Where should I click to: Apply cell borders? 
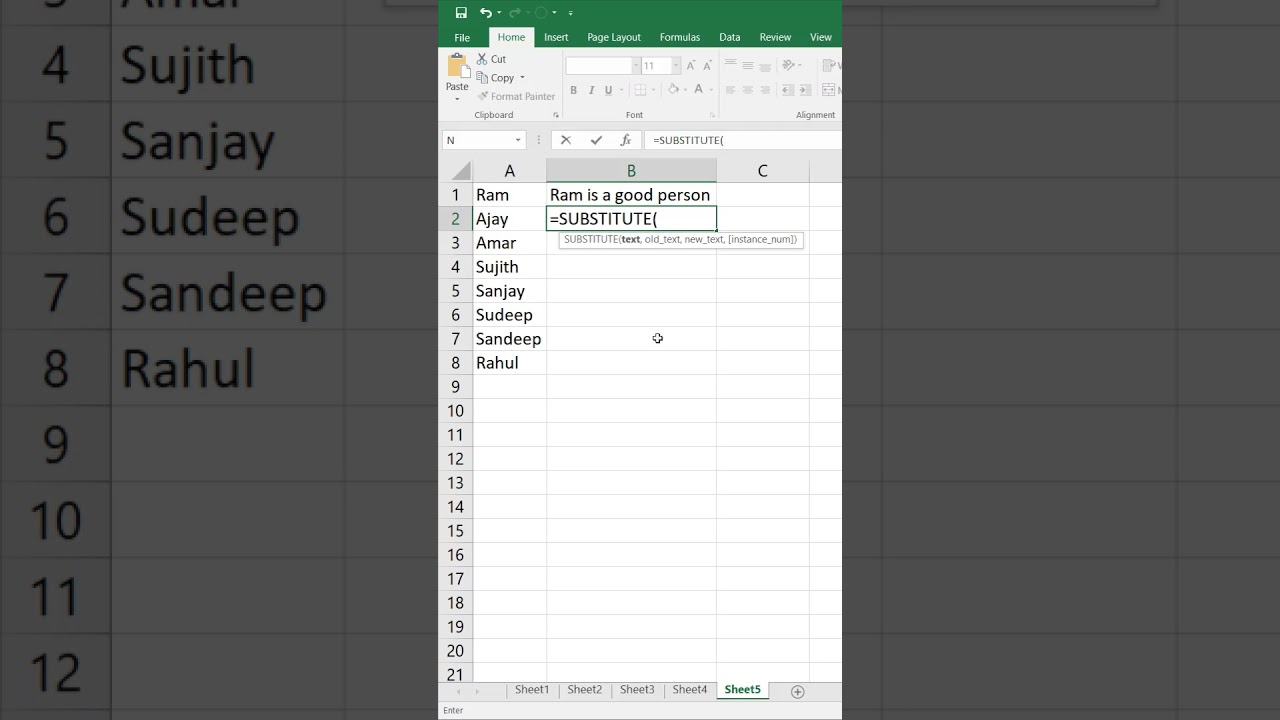(x=640, y=90)
